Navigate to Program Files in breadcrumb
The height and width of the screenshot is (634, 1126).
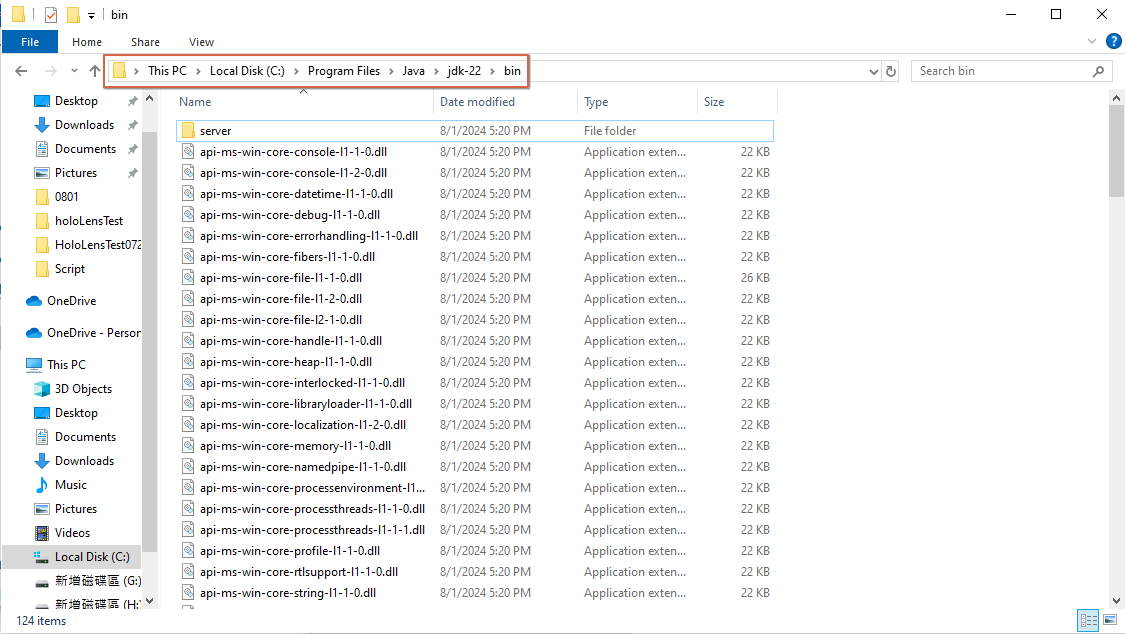pyautogui.click(x=343, y=71)
